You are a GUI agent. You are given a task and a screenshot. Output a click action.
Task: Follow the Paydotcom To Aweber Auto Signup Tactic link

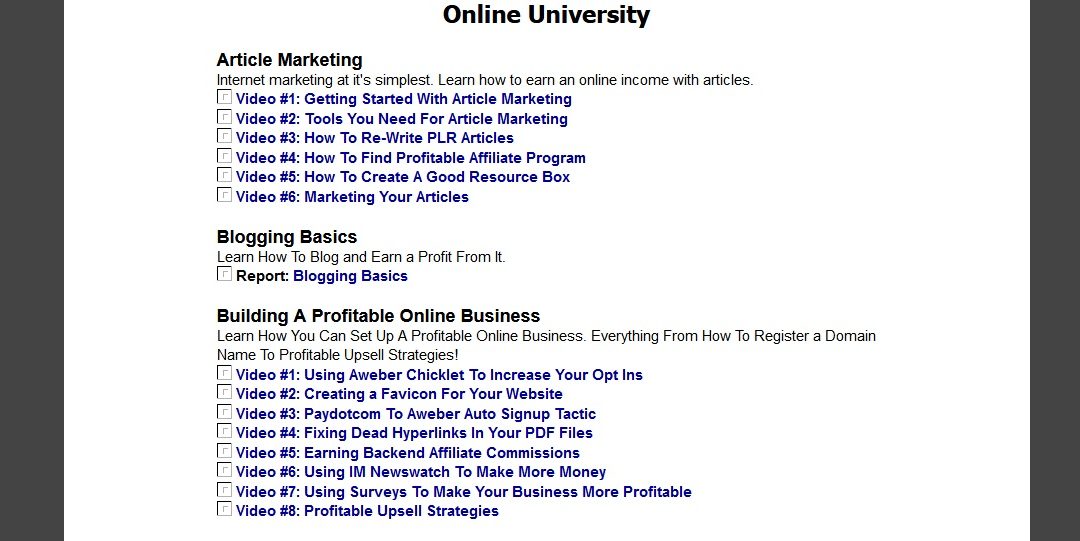pyautogui.click(x=450, y=414)
